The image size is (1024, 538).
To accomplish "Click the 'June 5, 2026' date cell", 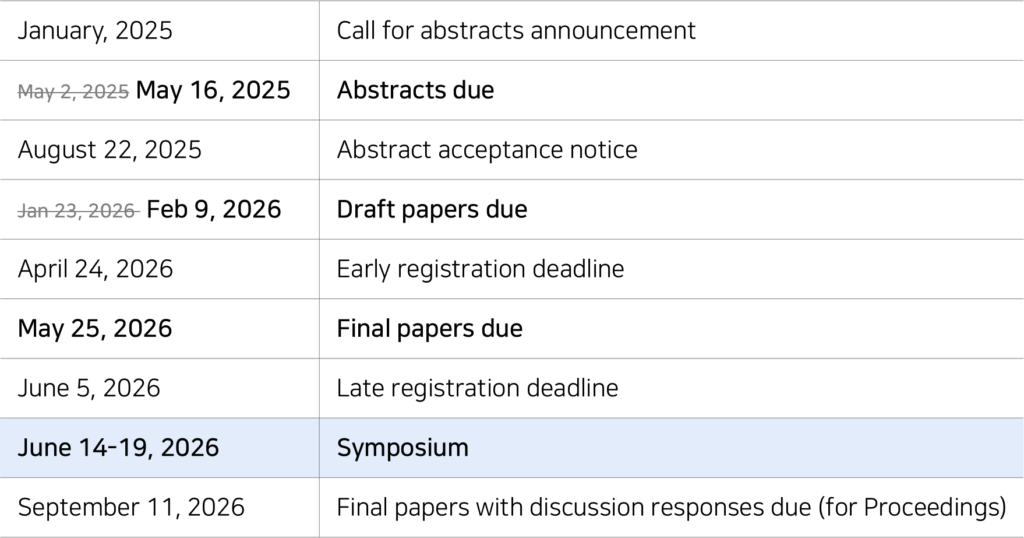I will [x=89, y=388].
